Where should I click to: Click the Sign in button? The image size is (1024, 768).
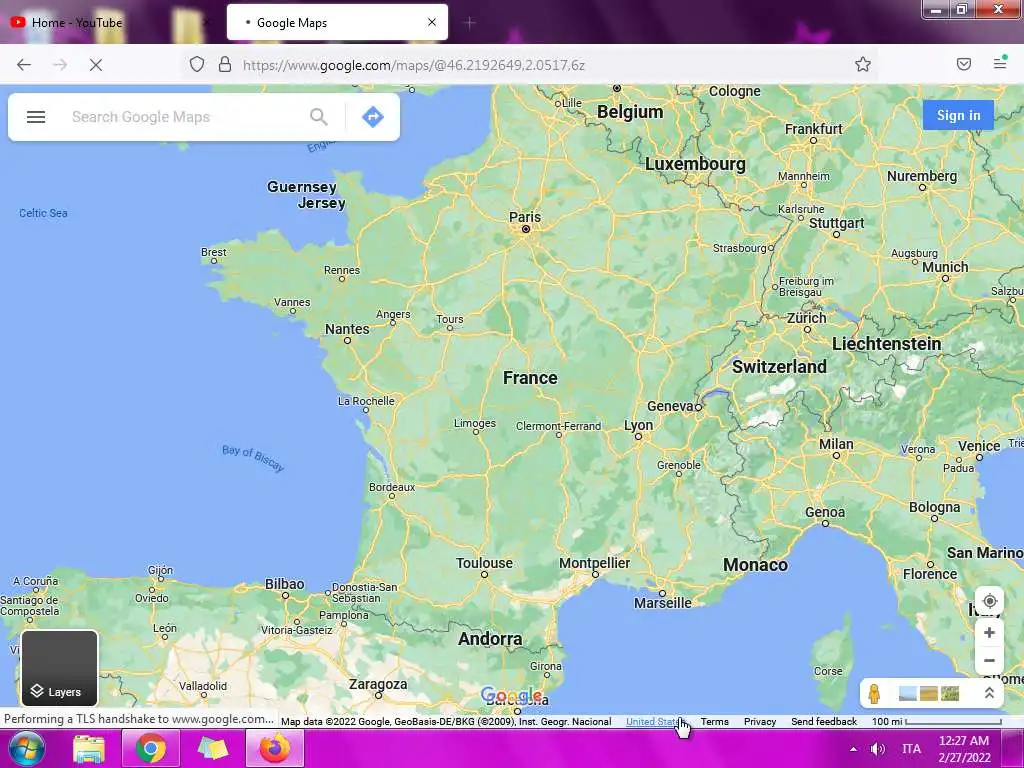pyautogui.click(x=958, y=115)
